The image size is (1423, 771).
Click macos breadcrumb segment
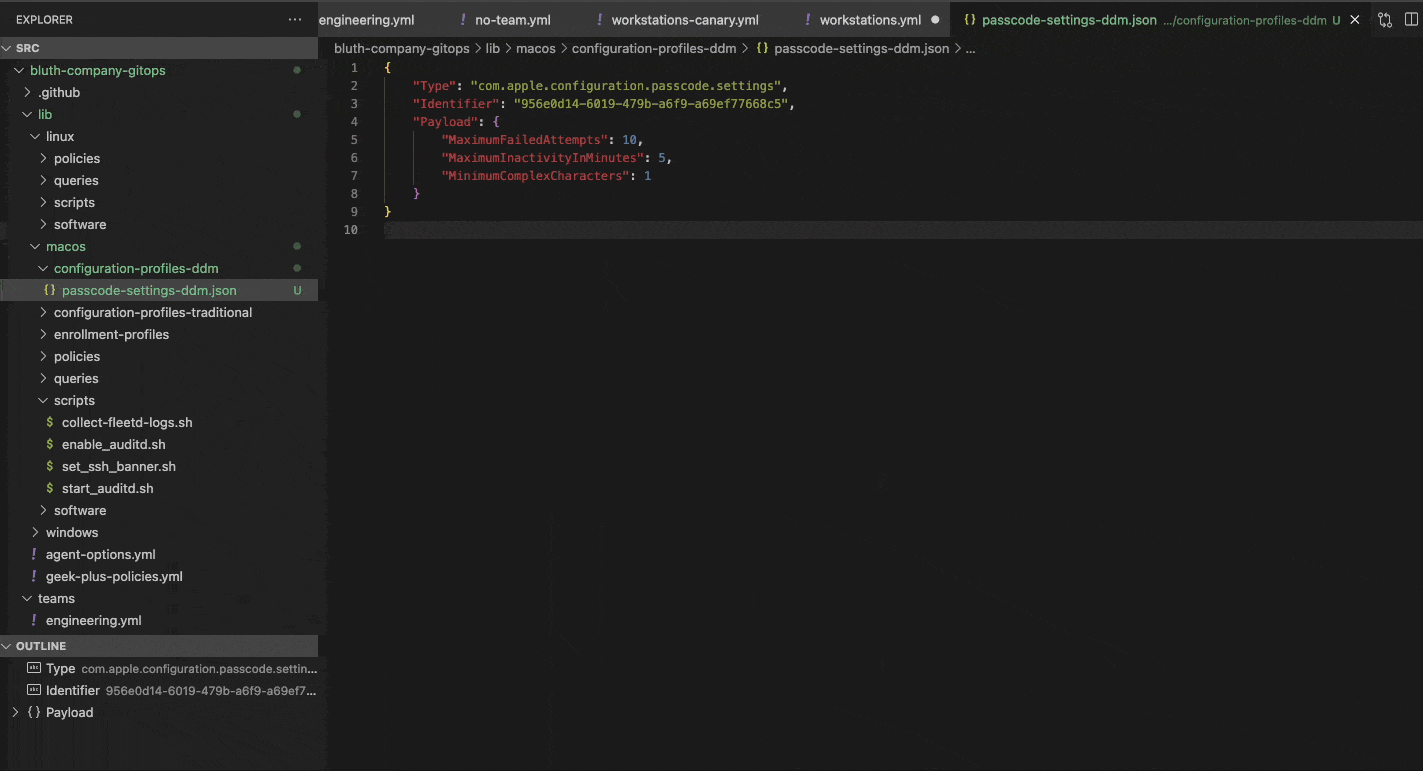pos(535,48)
